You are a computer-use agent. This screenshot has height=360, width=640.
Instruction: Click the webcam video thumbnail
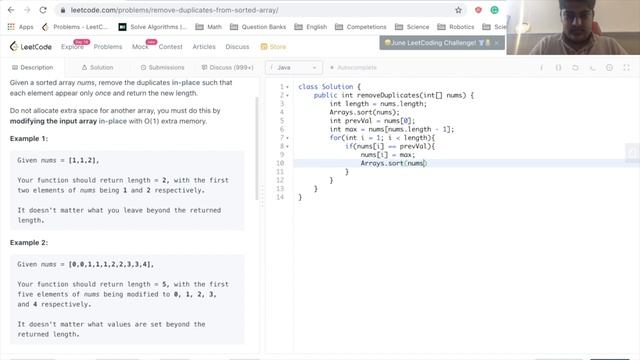click(573, 27)
